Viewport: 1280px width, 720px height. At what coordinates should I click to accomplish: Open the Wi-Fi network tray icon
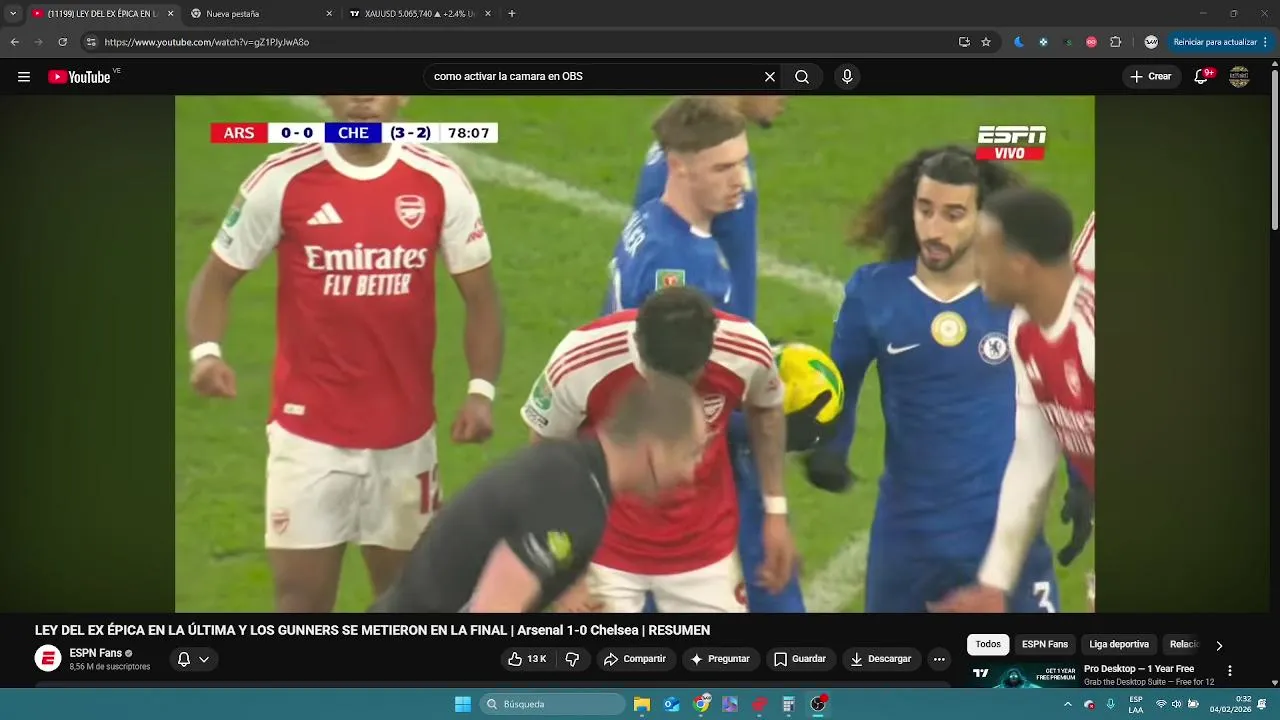1161,704
